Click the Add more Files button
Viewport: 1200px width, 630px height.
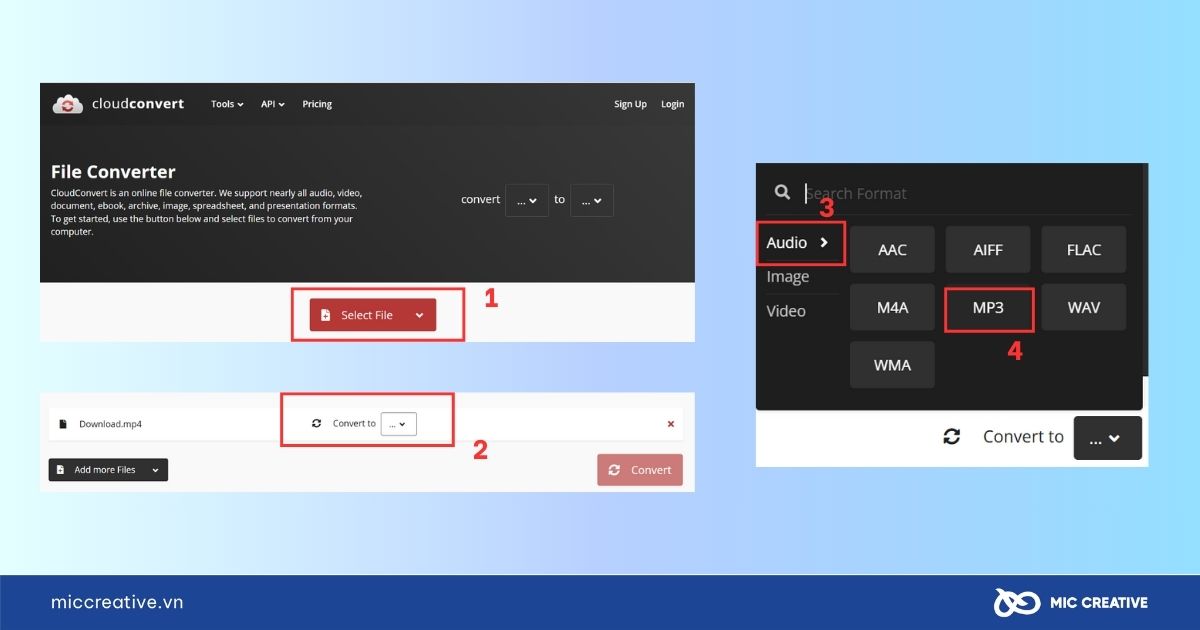108,469
